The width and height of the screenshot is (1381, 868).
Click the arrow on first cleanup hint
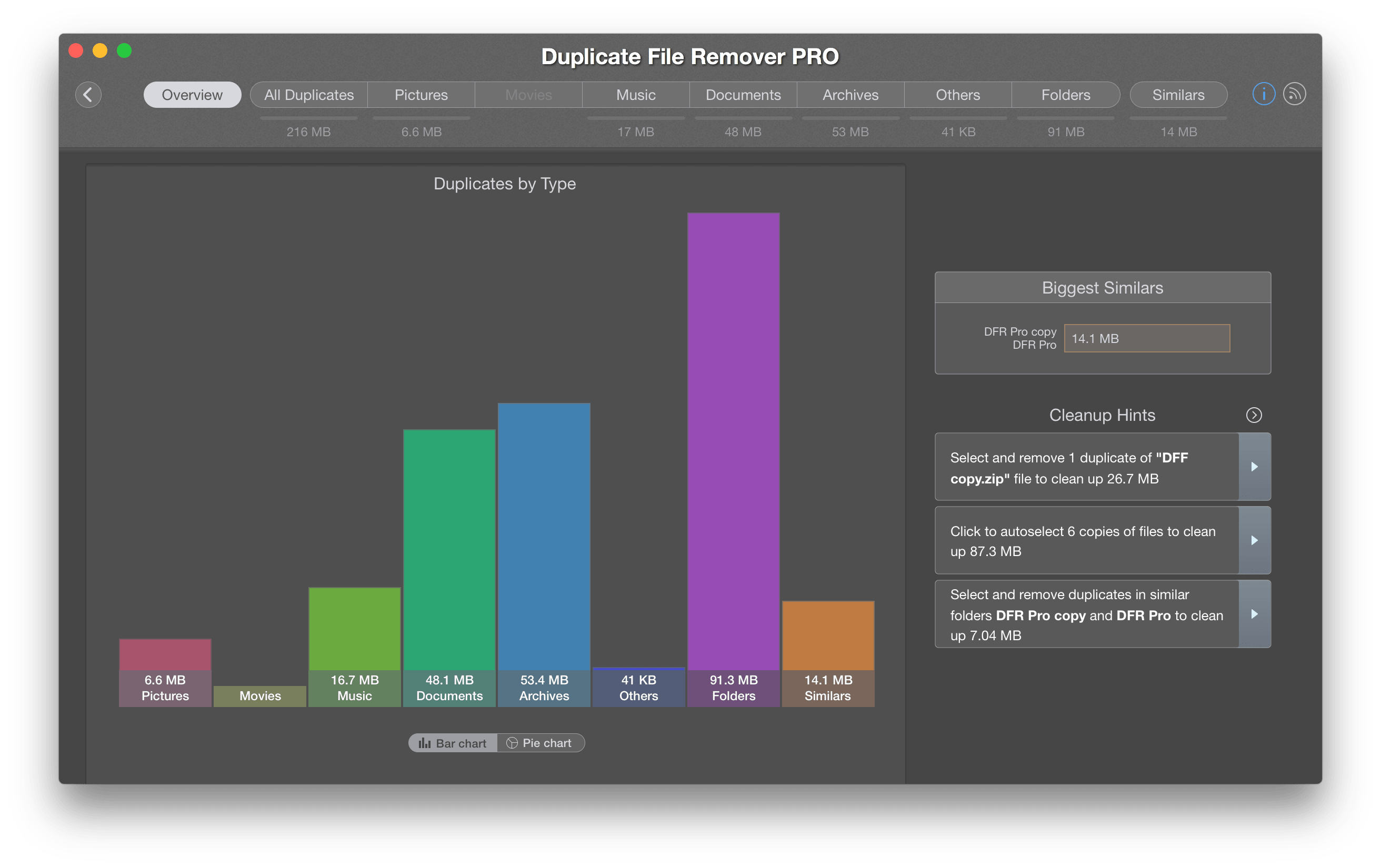pyautogui.click(x=1253, y=467)
